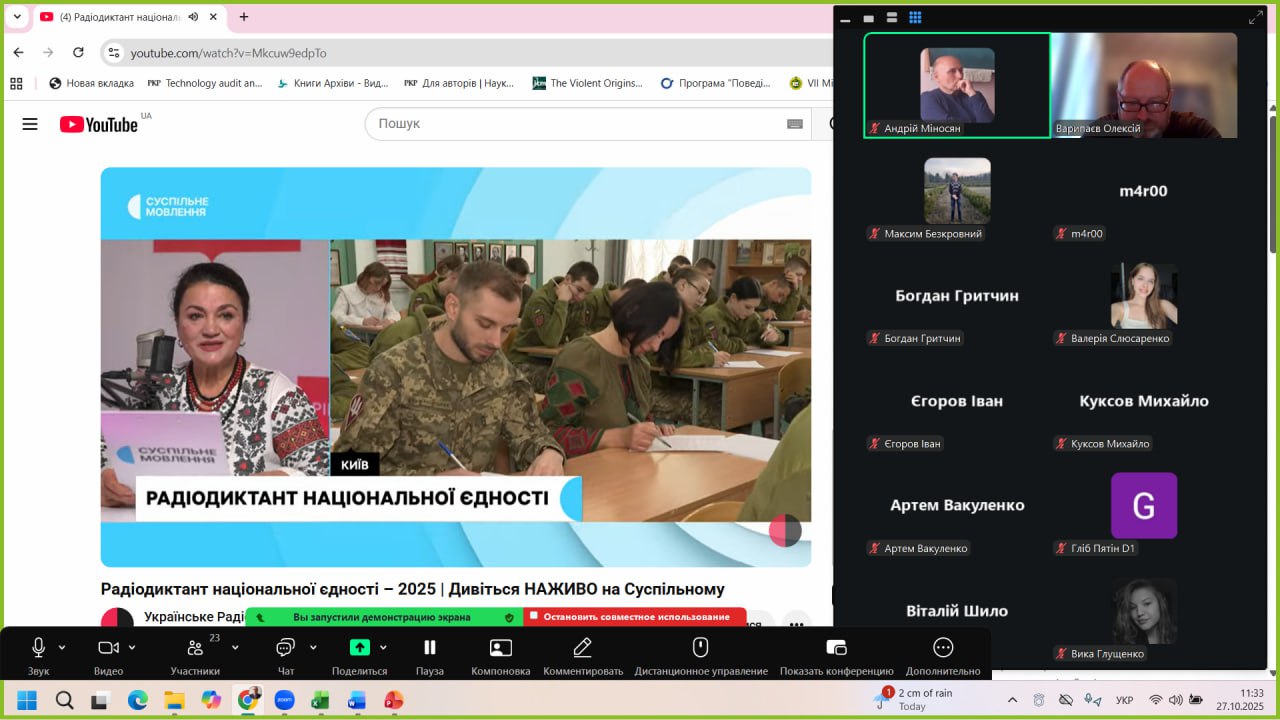Switch video panel to grid view icon
Screen dimensions: 1280x720
pyautogui.click(x=915, y=18)
